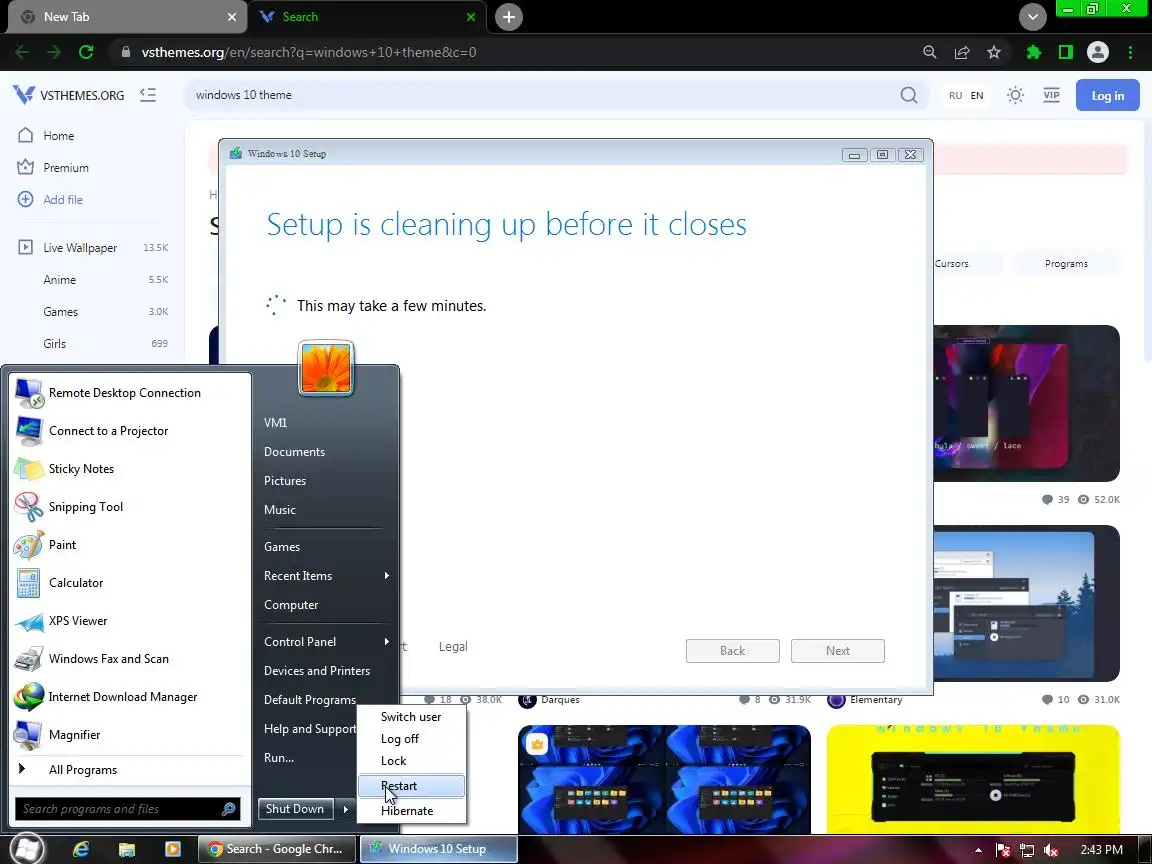Open the VIP link on vsthemes
1152x864 pixels.
1051,95
